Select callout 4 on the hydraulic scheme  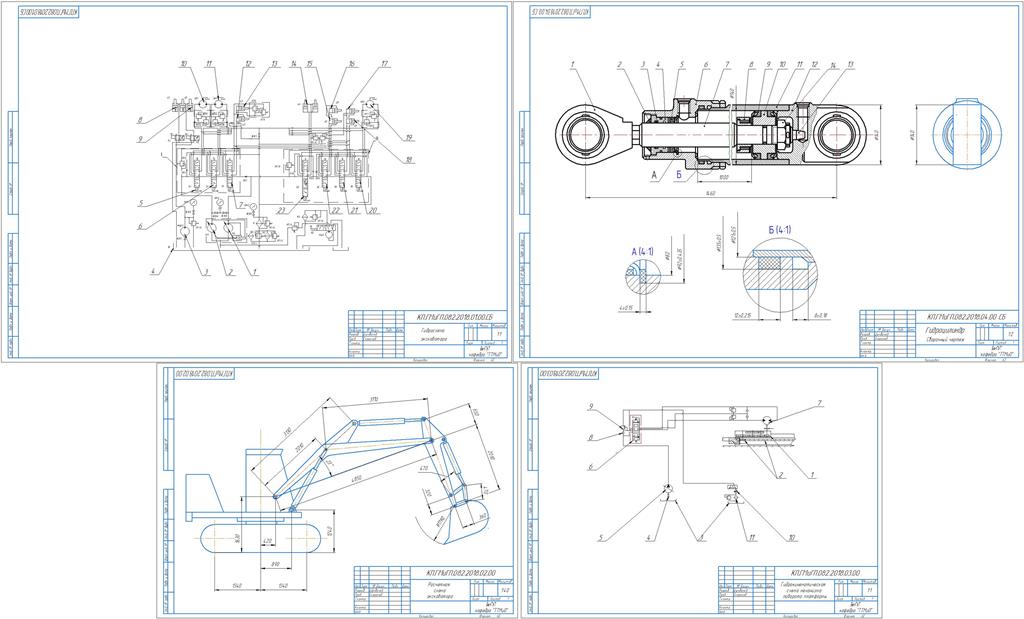tap(155, 272)
